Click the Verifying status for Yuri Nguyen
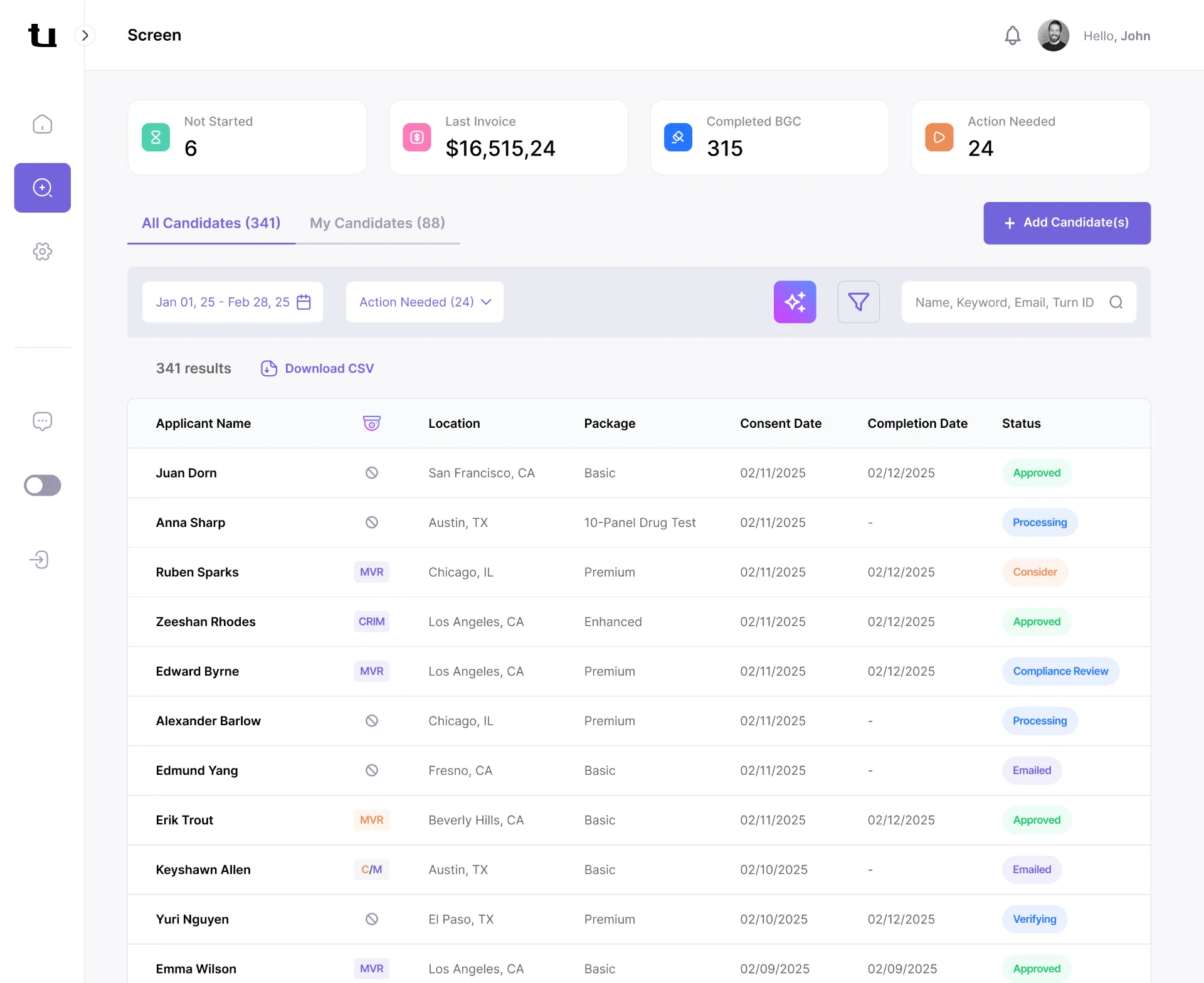Viewport: 1204px width, 983px height. point(1034,919)
